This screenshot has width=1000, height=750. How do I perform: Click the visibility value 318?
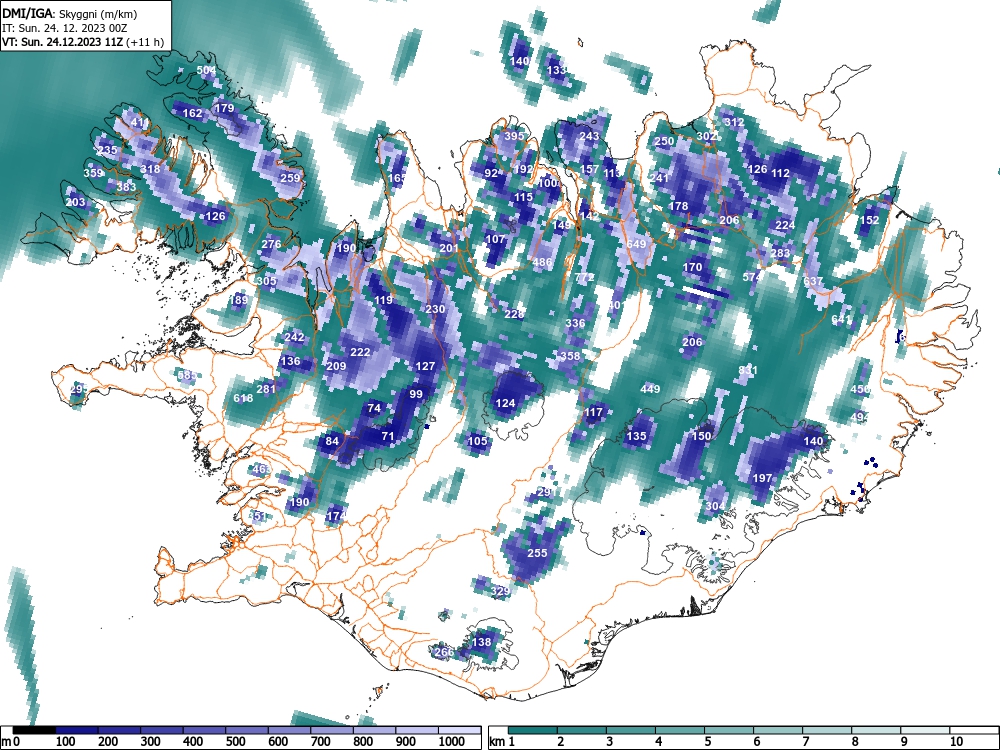150,169
